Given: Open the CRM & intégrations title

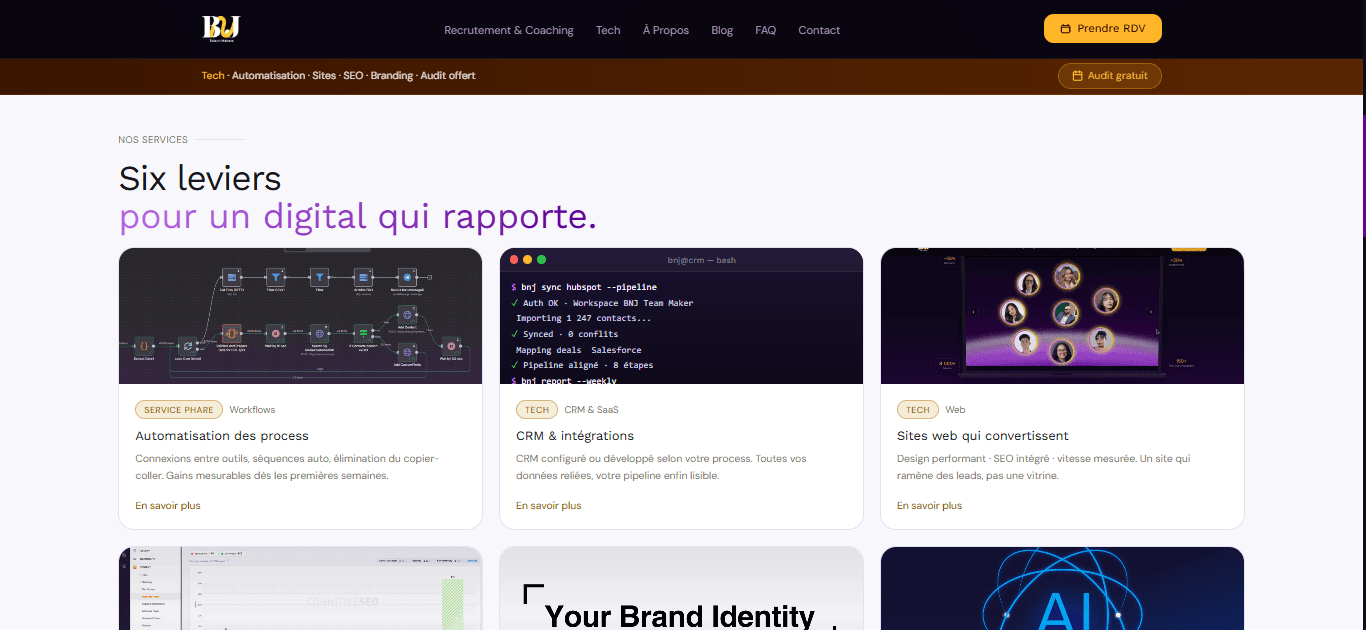Looking at the screenshot, I should (x=575, y=436).
